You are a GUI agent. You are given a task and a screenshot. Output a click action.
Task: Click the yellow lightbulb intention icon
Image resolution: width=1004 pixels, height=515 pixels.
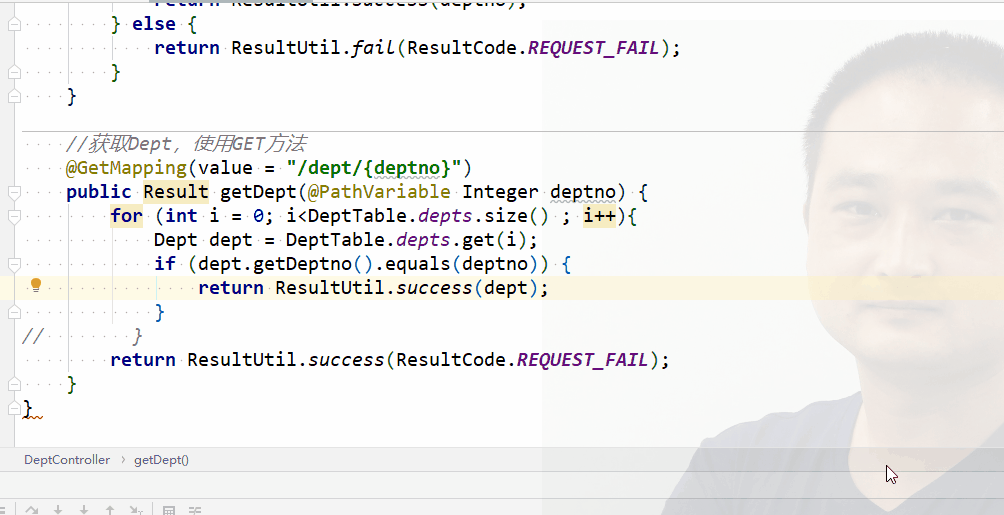(x=36, y=285)
